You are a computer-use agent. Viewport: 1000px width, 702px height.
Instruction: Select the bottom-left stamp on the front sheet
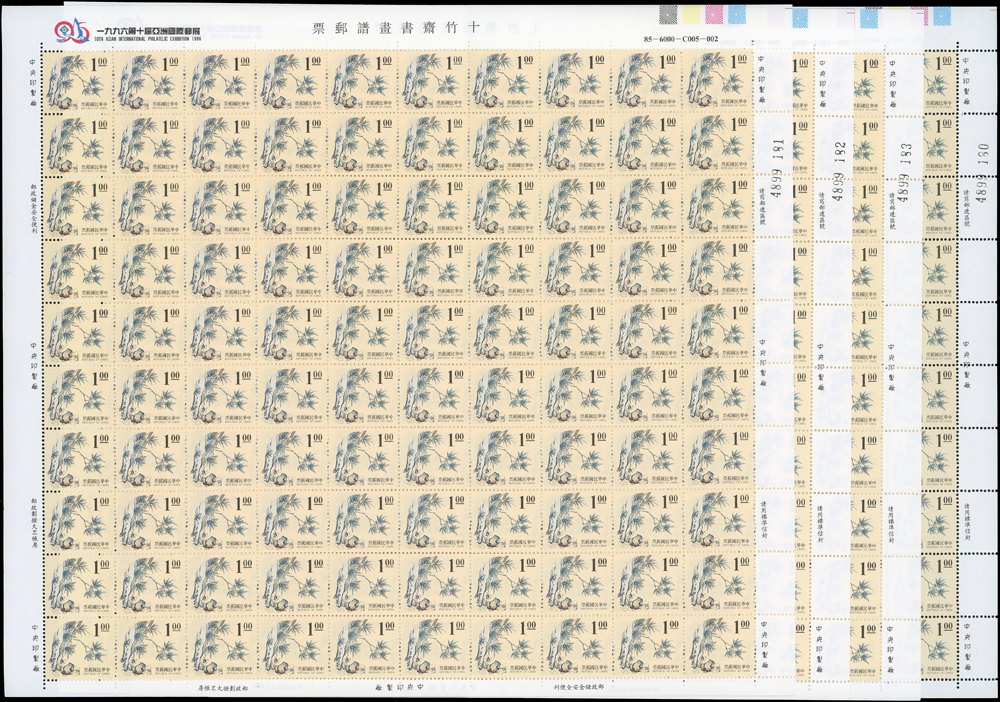(x=80, y=647)
